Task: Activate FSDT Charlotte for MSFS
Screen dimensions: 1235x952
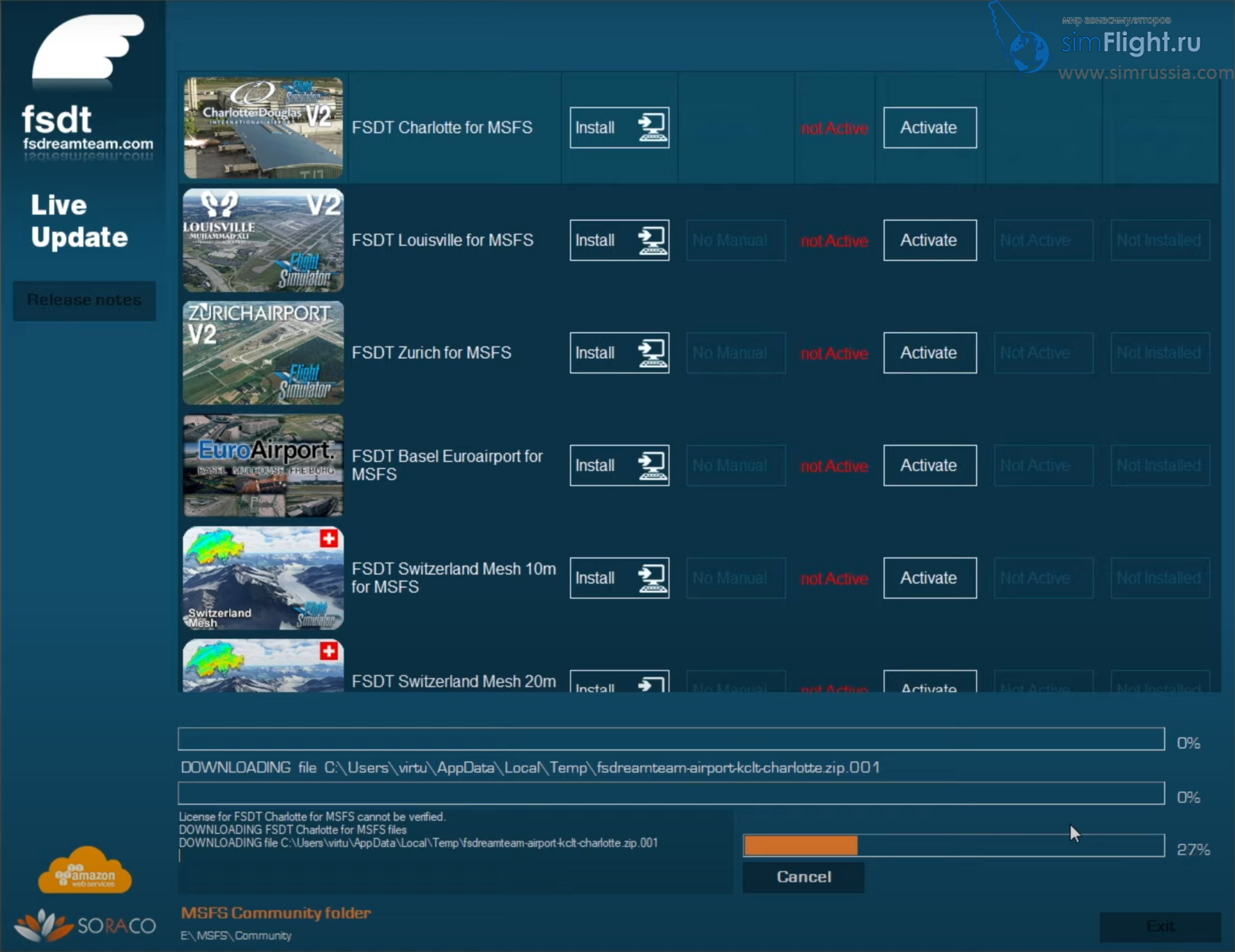Action: 929,127
